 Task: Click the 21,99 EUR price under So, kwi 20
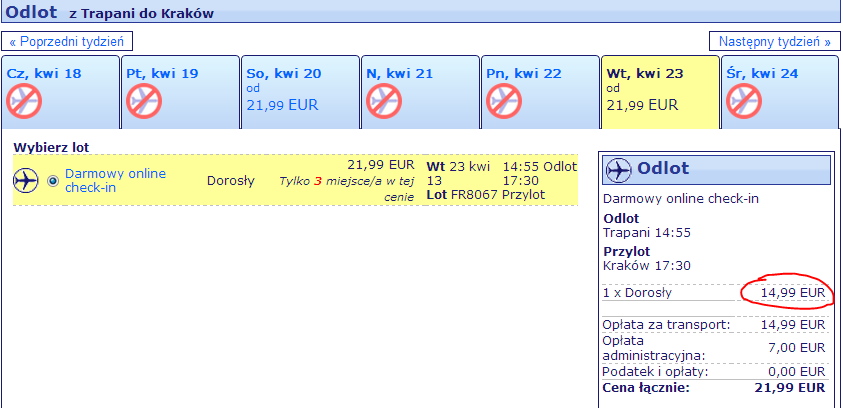282,105
